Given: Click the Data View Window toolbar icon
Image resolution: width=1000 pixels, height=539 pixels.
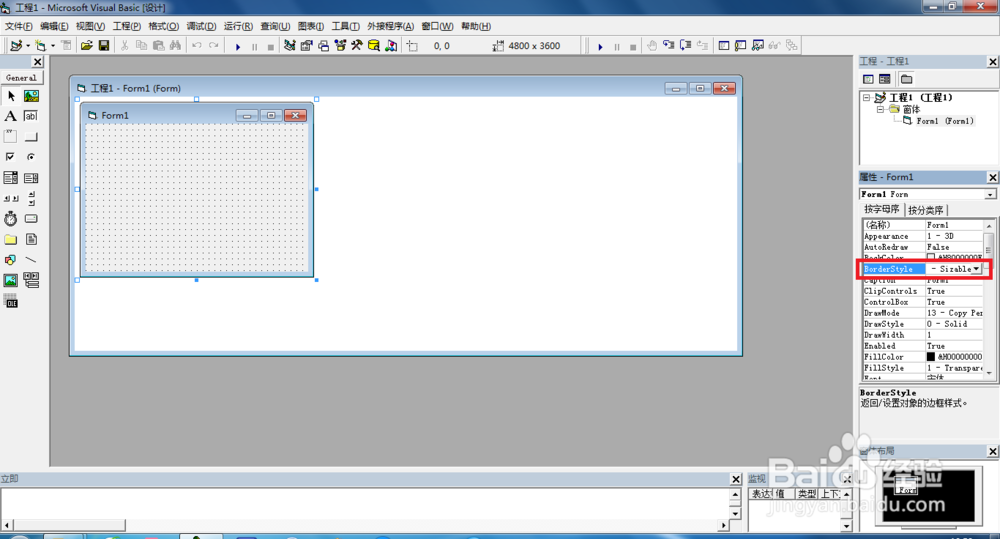Looking at the screenshot, I should pos(374,45).
